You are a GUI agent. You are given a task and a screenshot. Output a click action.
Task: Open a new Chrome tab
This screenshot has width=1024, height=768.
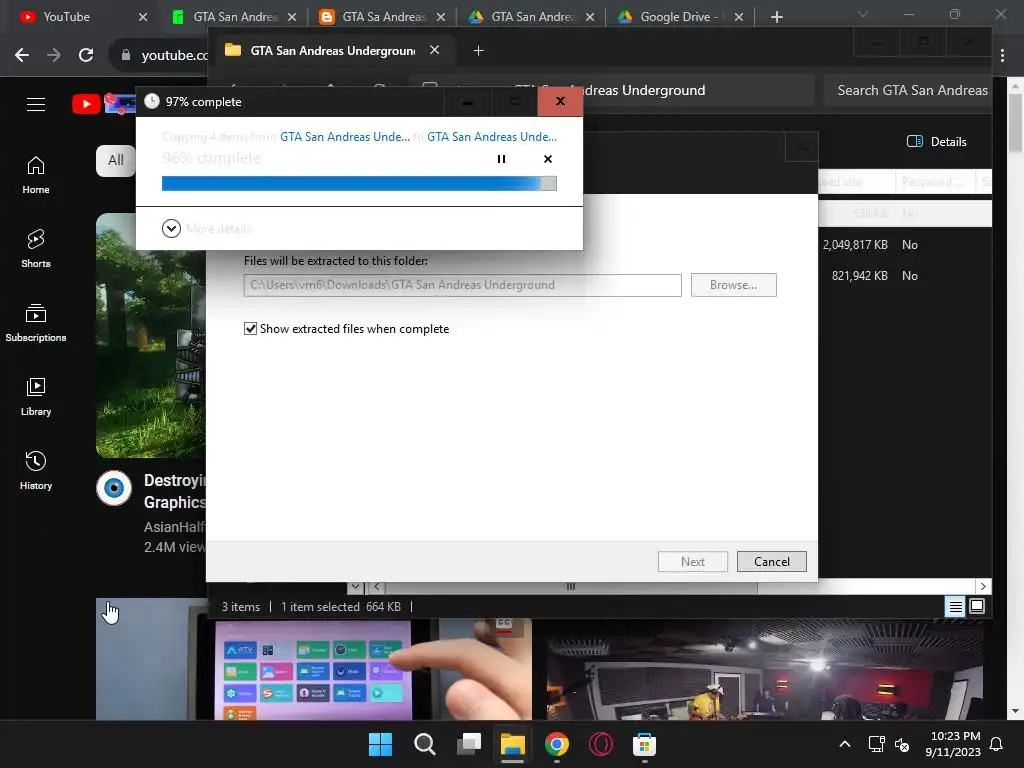coord(776,17)
